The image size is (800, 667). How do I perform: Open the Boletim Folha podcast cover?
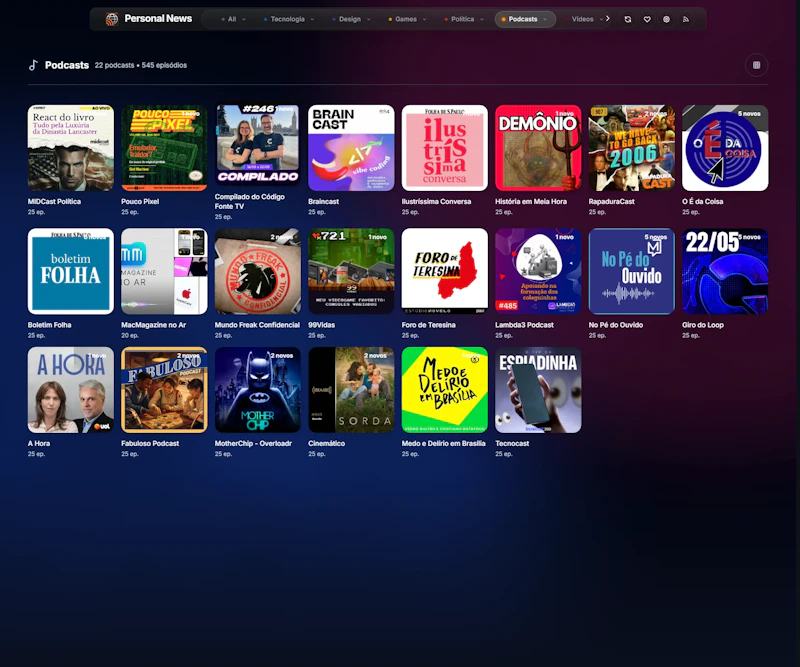71,271
